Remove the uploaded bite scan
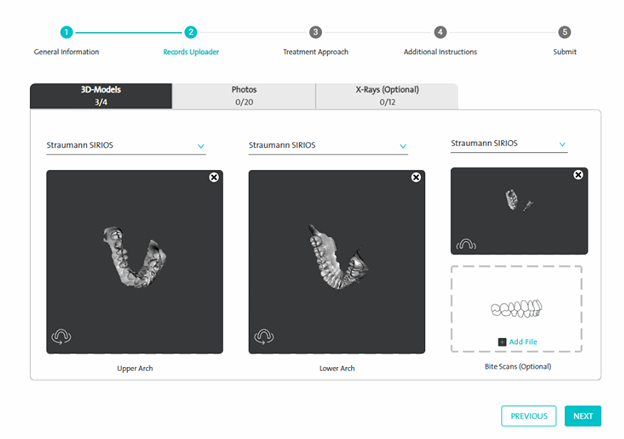624x439 pixels. (x=578, y=175)
